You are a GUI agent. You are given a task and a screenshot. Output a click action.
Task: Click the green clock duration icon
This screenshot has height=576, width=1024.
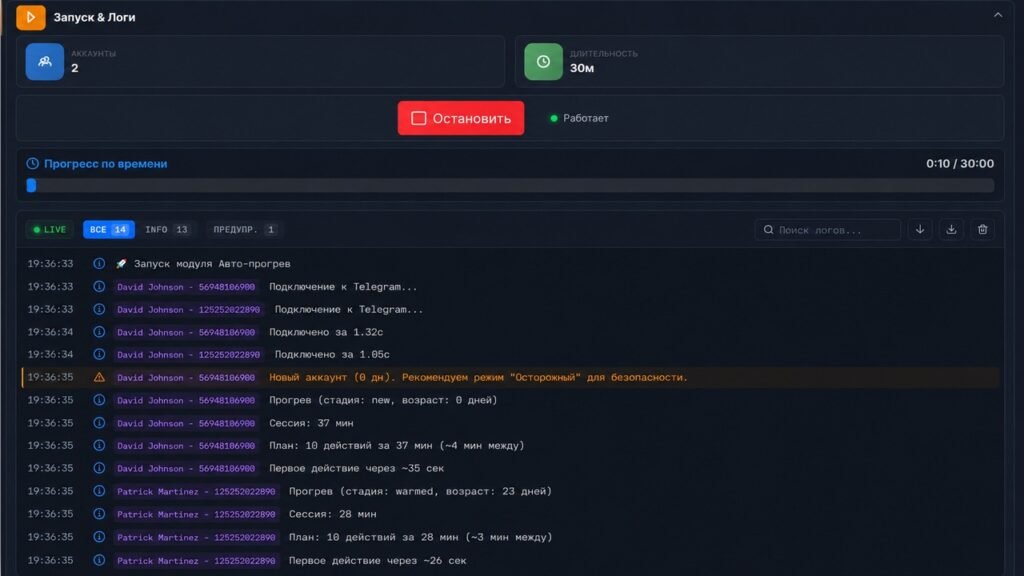coord(543,61)
